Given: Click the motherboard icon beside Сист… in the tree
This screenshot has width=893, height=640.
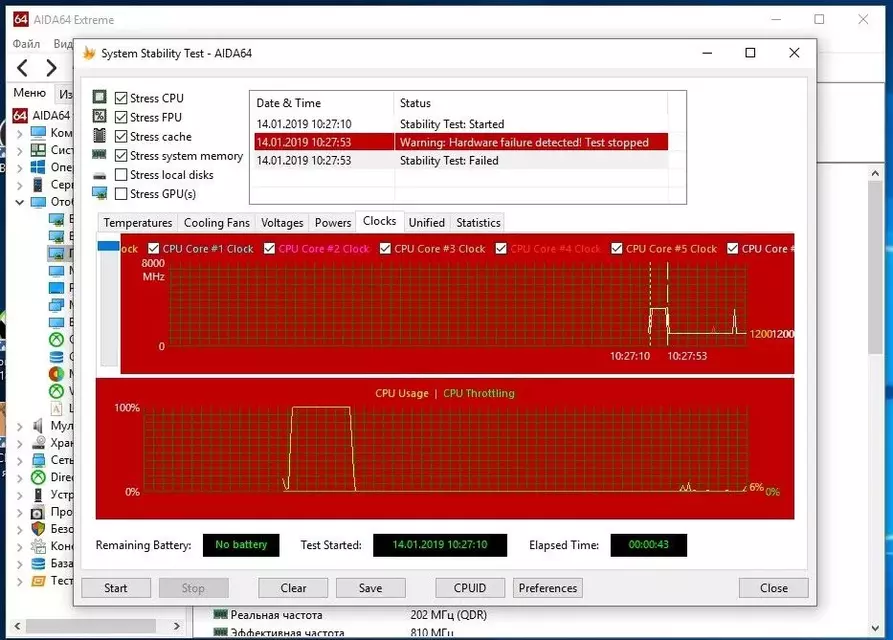Looking at the screenshot, I should pos(38,150).
